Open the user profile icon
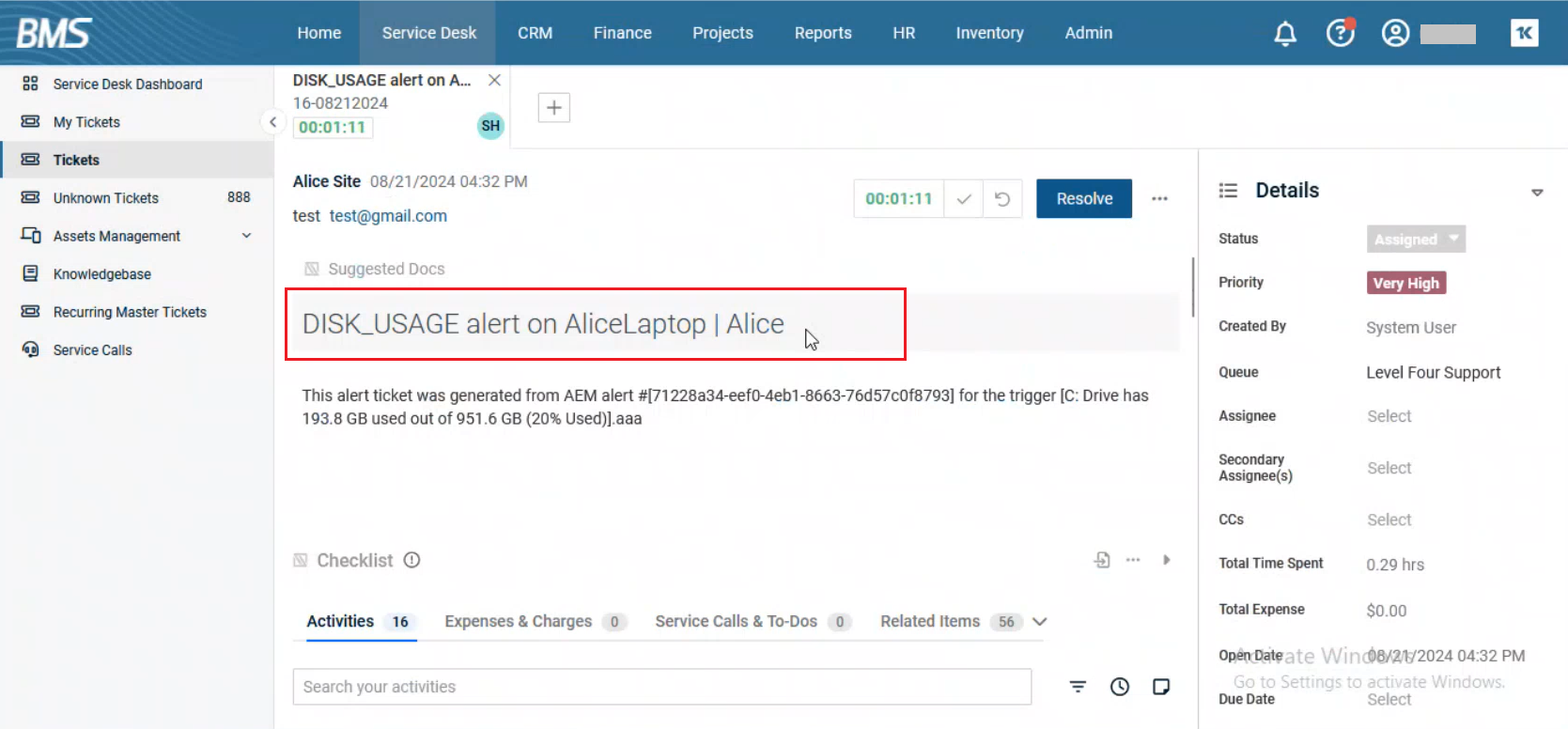 click(x=1395, y=34)
